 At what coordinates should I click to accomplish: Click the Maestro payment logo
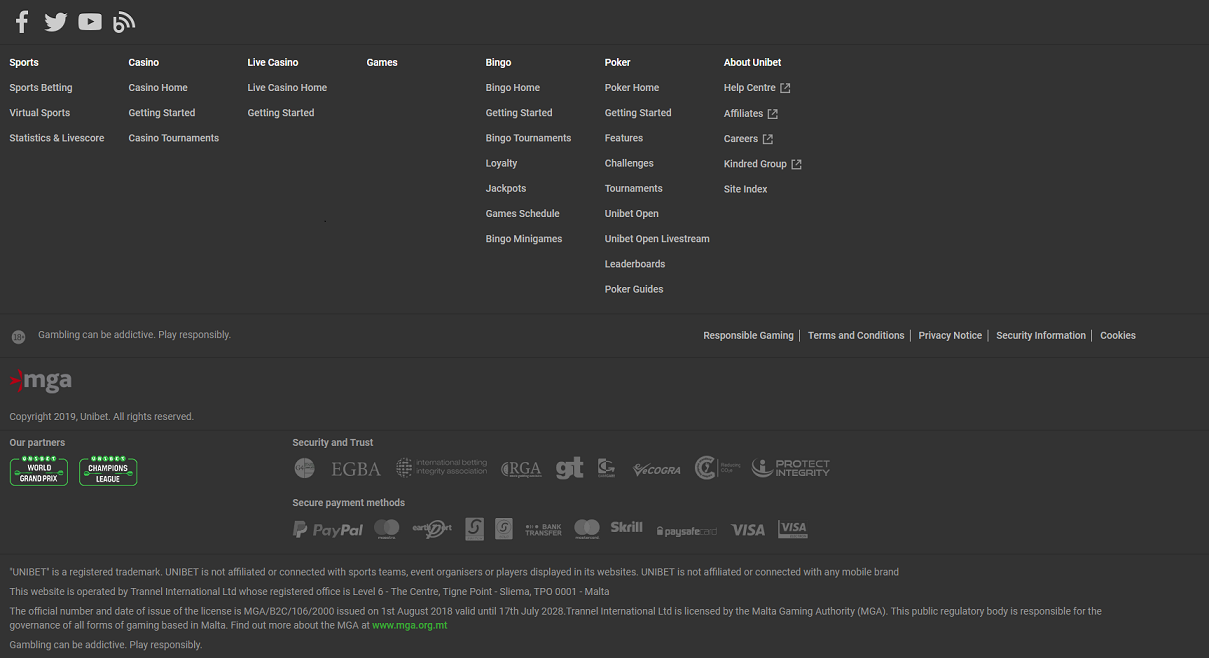pos(387,529)
